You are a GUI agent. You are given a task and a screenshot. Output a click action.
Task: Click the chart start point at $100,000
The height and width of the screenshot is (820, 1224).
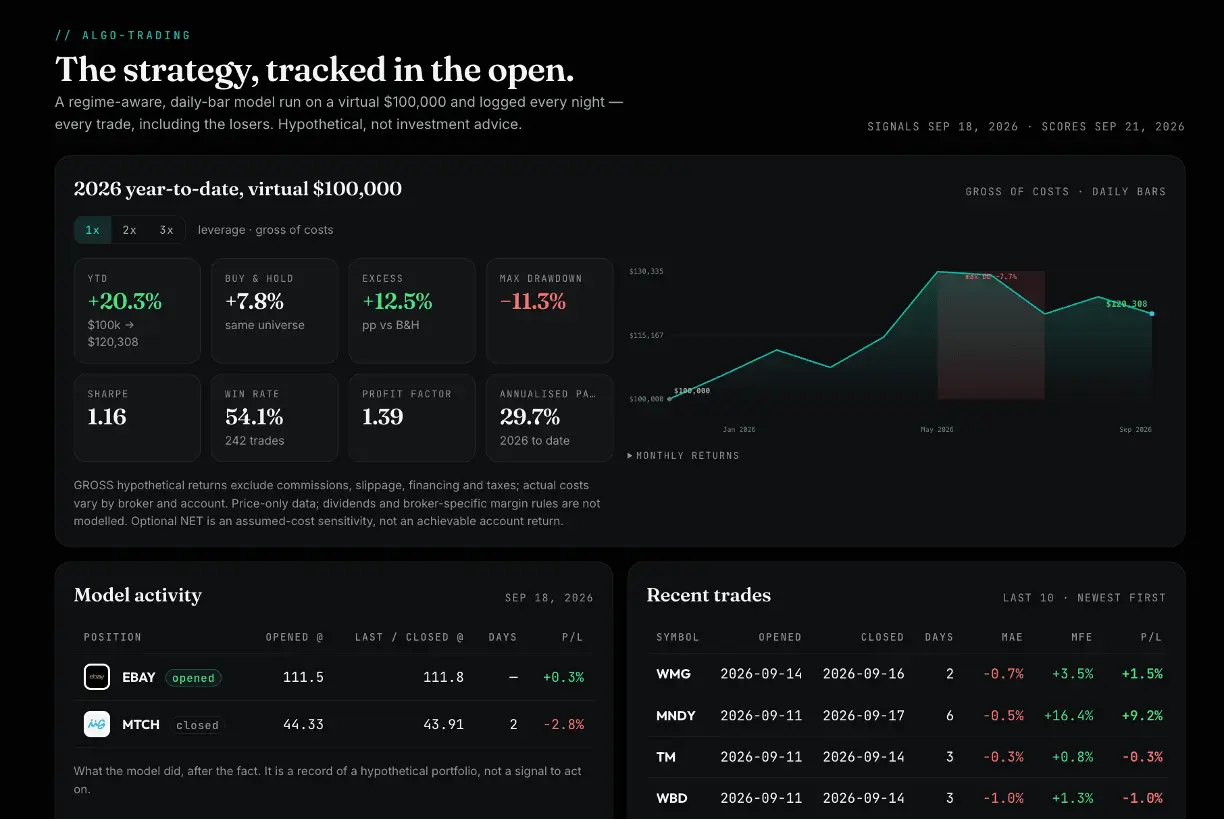coord(669,398)
